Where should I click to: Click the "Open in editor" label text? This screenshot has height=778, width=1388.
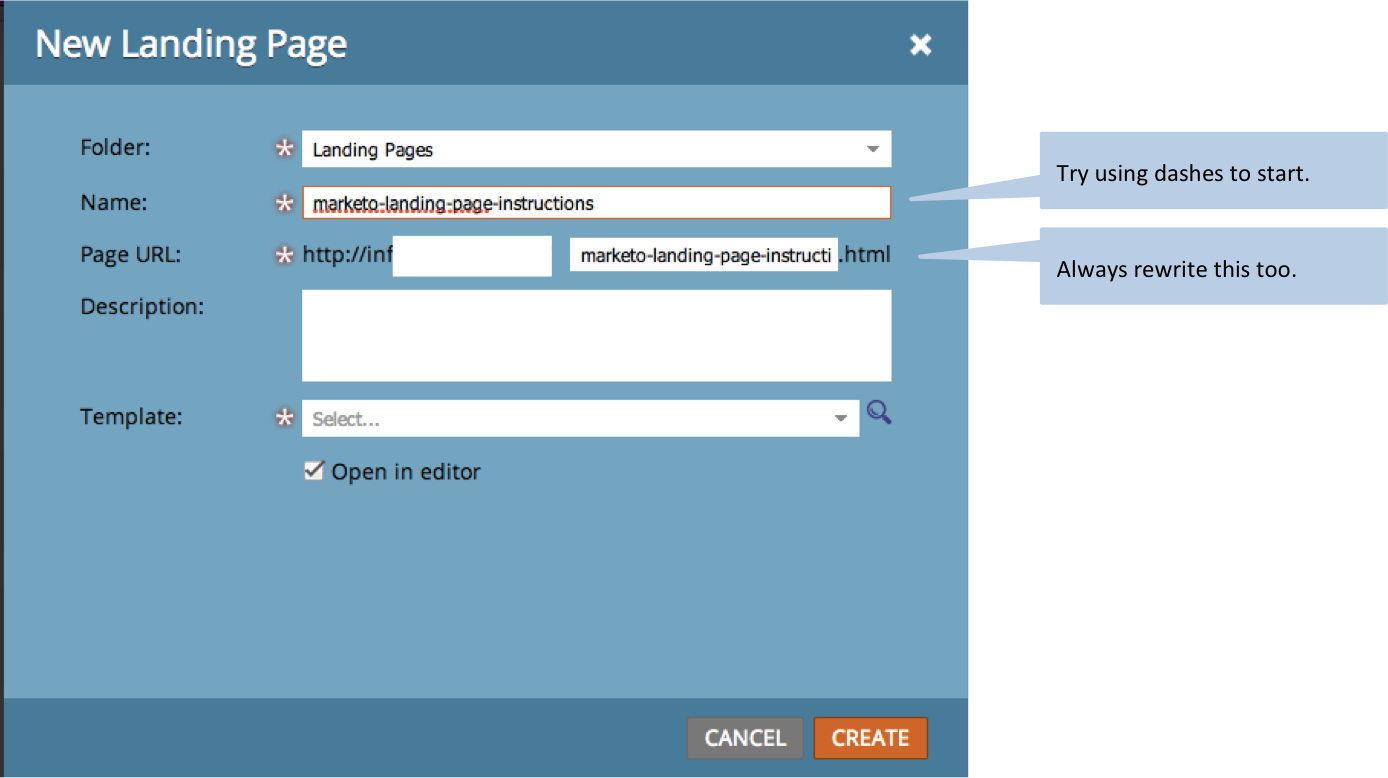(x=406, y=472)
